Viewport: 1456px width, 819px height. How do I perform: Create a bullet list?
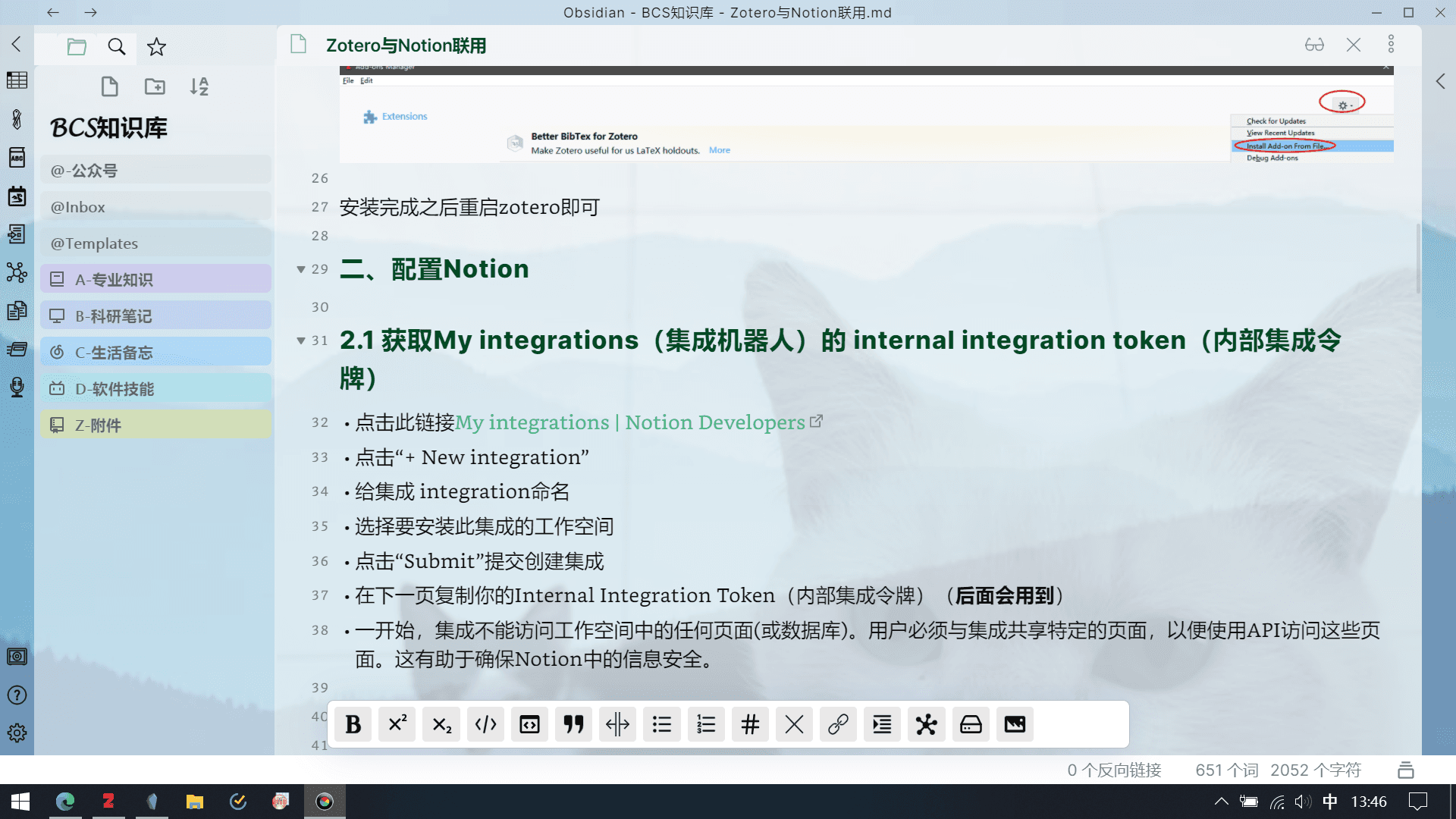(x=661, y=724)
